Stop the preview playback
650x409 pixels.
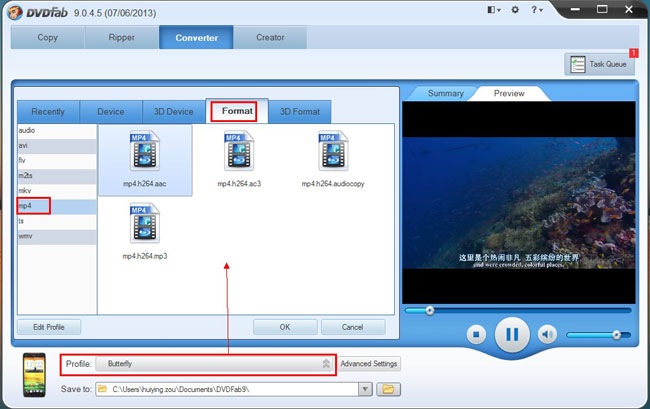476,334
